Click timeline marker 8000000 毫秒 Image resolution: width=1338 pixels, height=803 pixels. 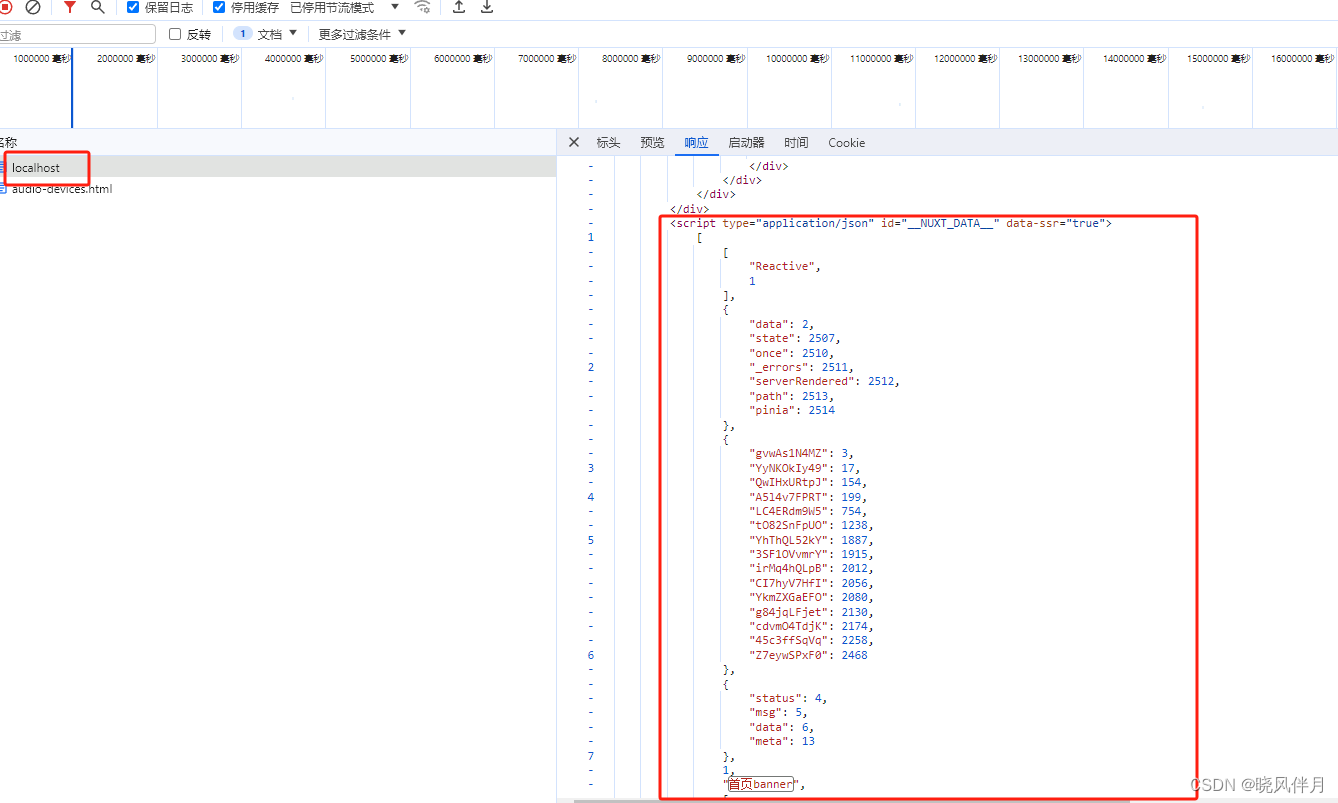(x=631, y=59)
